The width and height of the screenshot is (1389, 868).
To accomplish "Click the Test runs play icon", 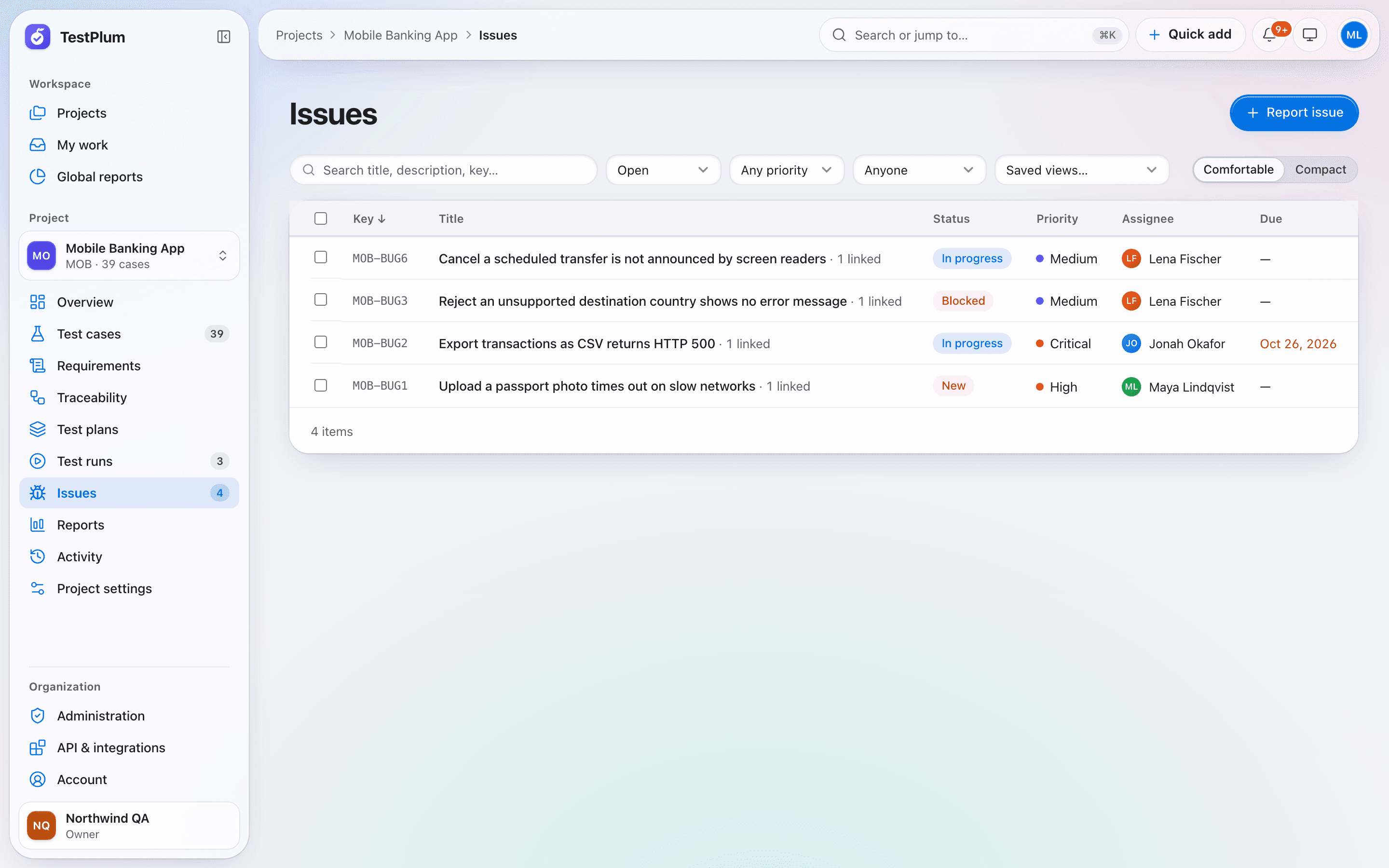I will [38, 461].
